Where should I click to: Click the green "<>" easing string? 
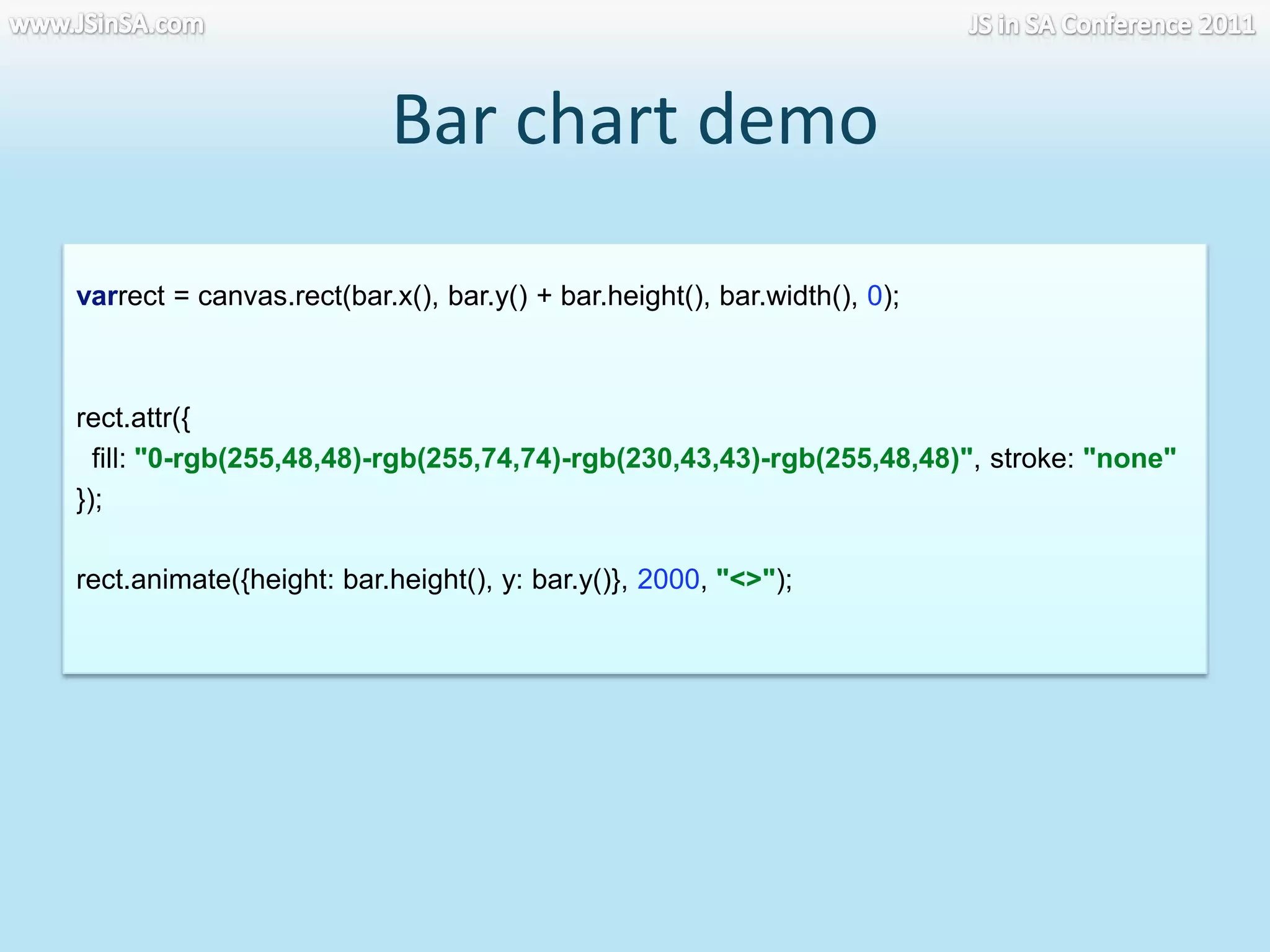pyautogui.click(x=745, y=580)
